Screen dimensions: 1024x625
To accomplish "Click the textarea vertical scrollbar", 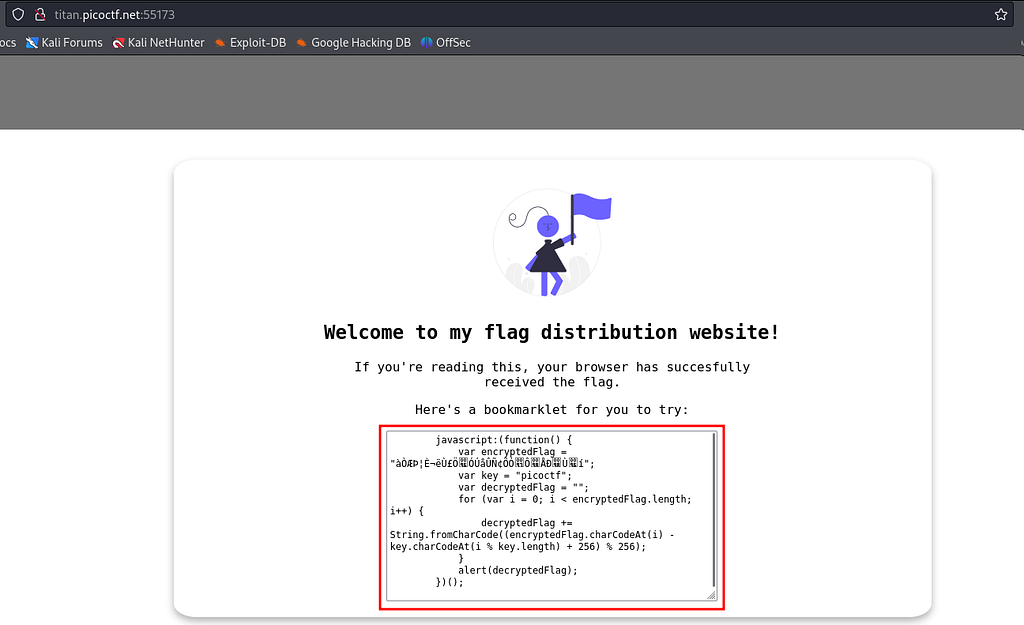I will 714,509.
